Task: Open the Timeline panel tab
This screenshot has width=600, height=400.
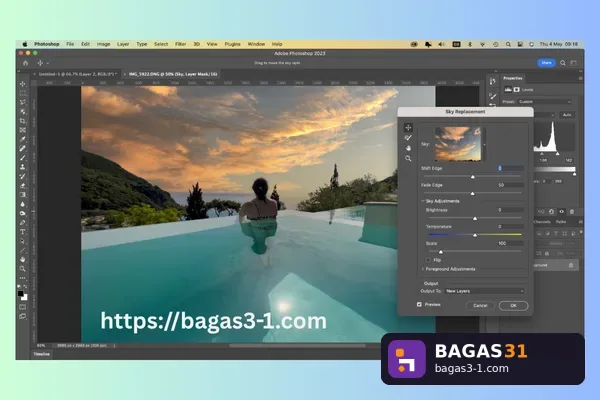Action: click(x=42, y=354)
